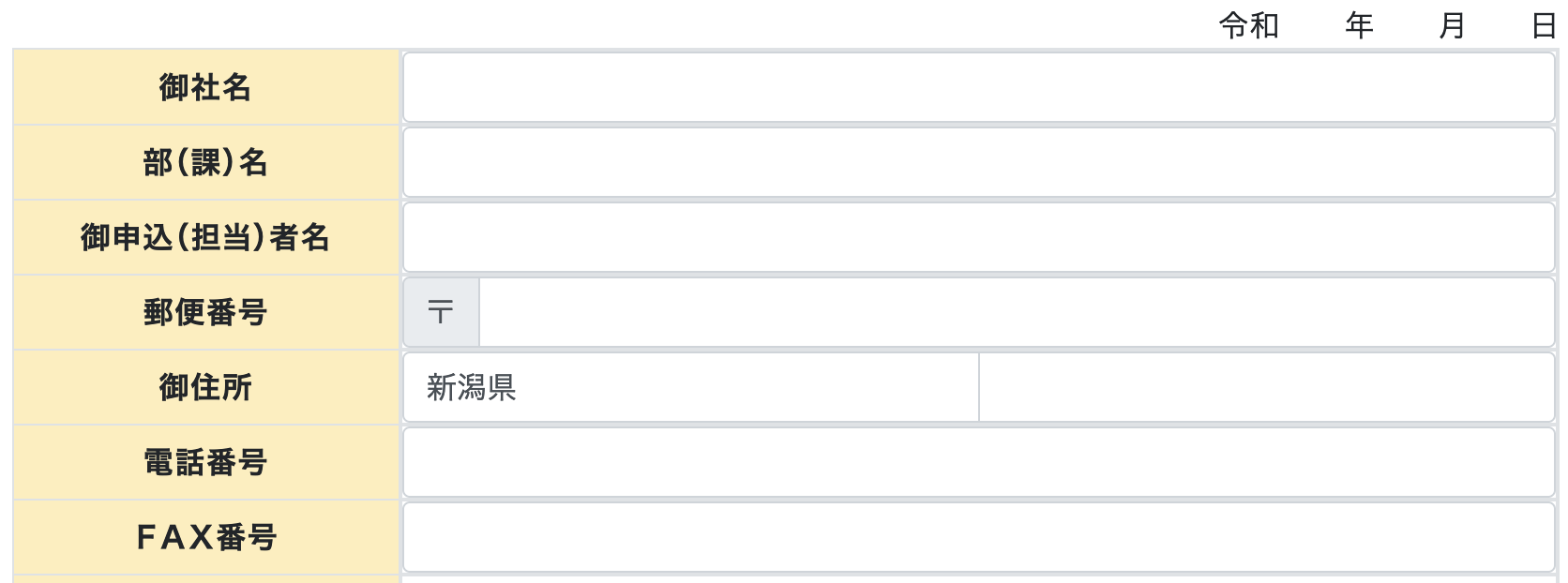Click the 御申込(担当)者名 row label
1568x583 pixels.
pos(205,237)
